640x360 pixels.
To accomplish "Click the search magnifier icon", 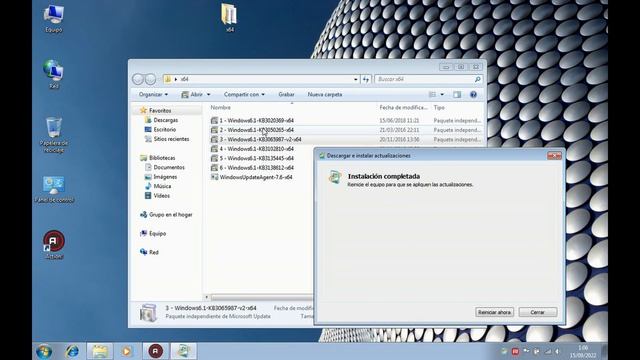I will click(477, 79).
